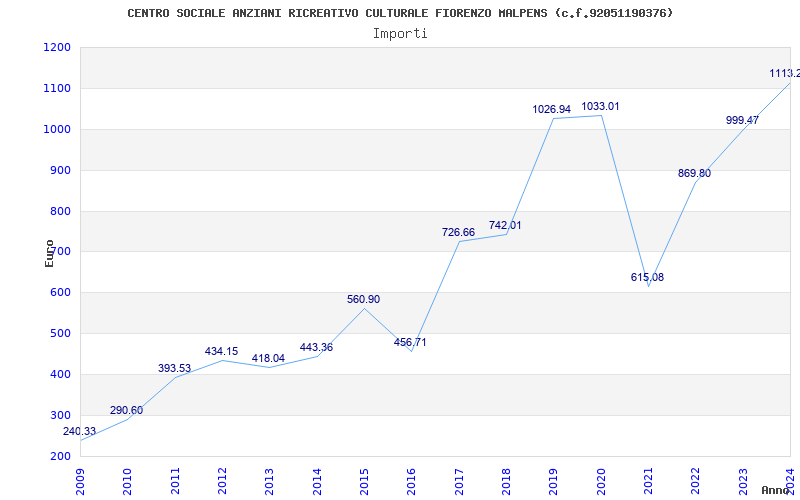This screenshot has height=500, width=800.
Task: Select the Importi subtitle text
Action: click(x=400, y=33)
